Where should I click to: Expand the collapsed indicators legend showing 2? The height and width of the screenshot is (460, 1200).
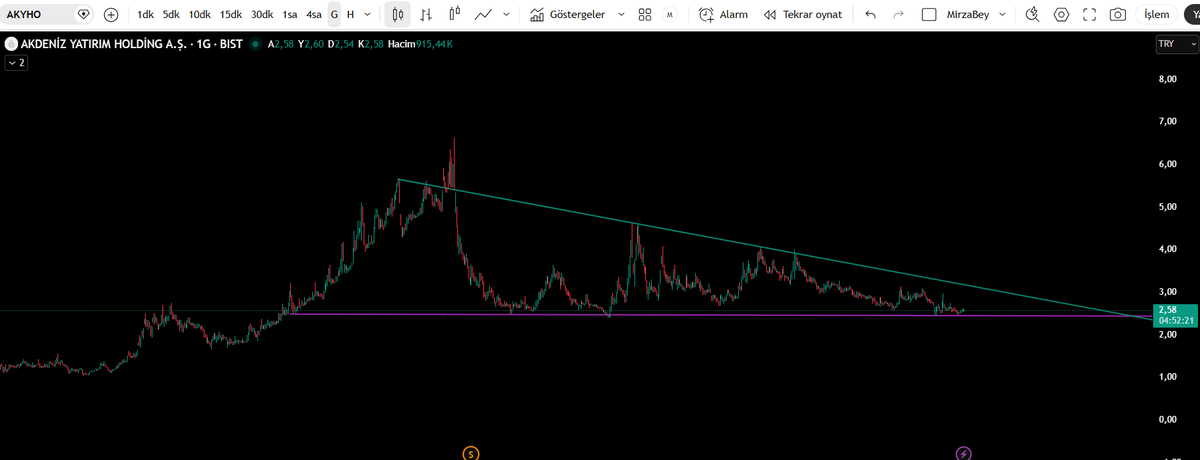(x=16, y=62)
